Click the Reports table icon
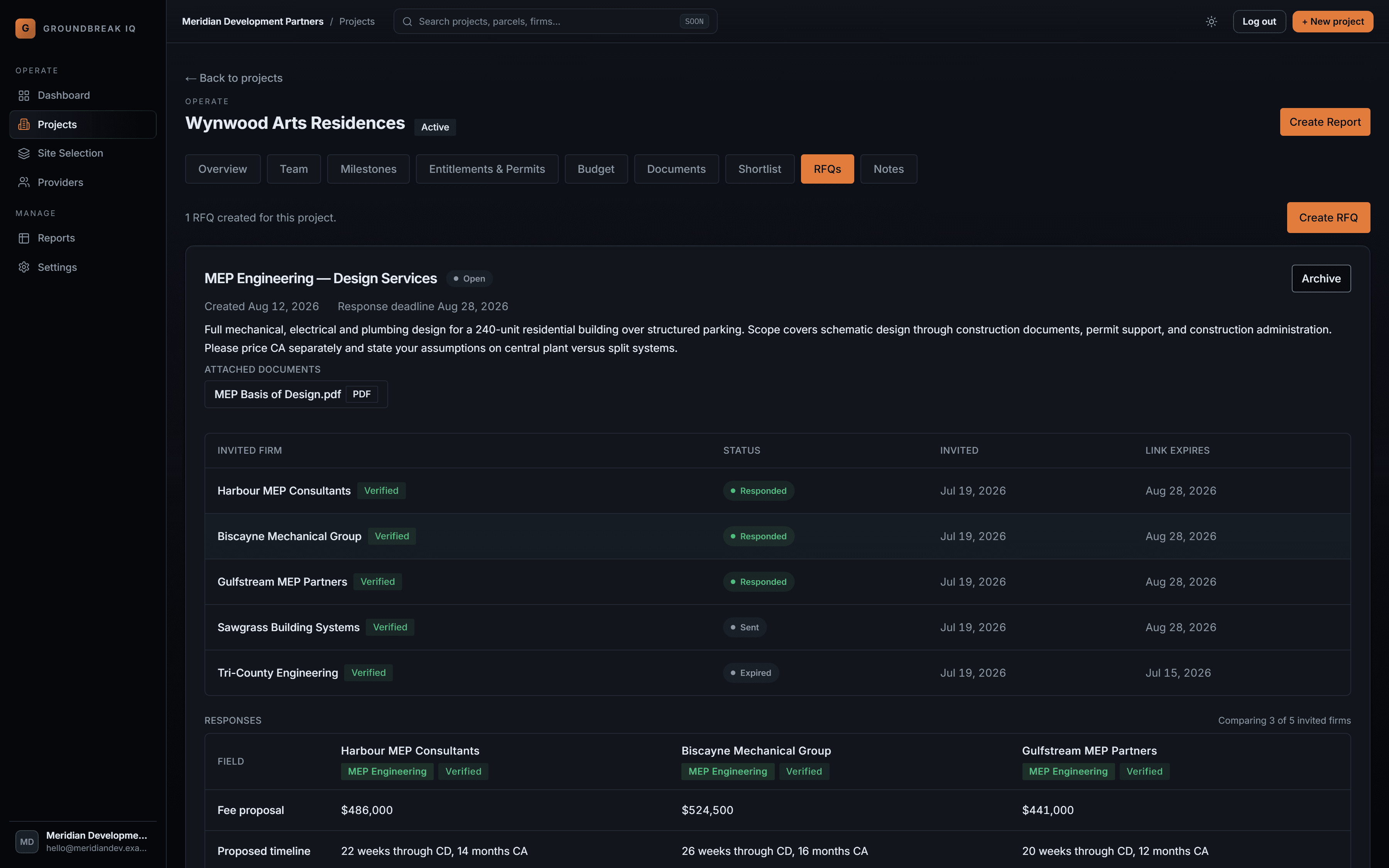This screenshot has width=1389, height=868. point(24,238)
